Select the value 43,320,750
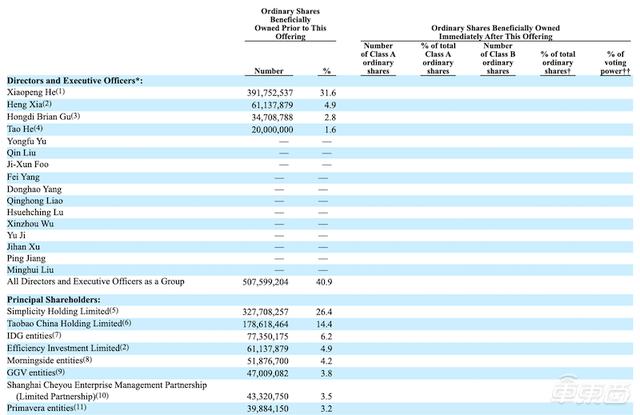 (x=268, y=397)
